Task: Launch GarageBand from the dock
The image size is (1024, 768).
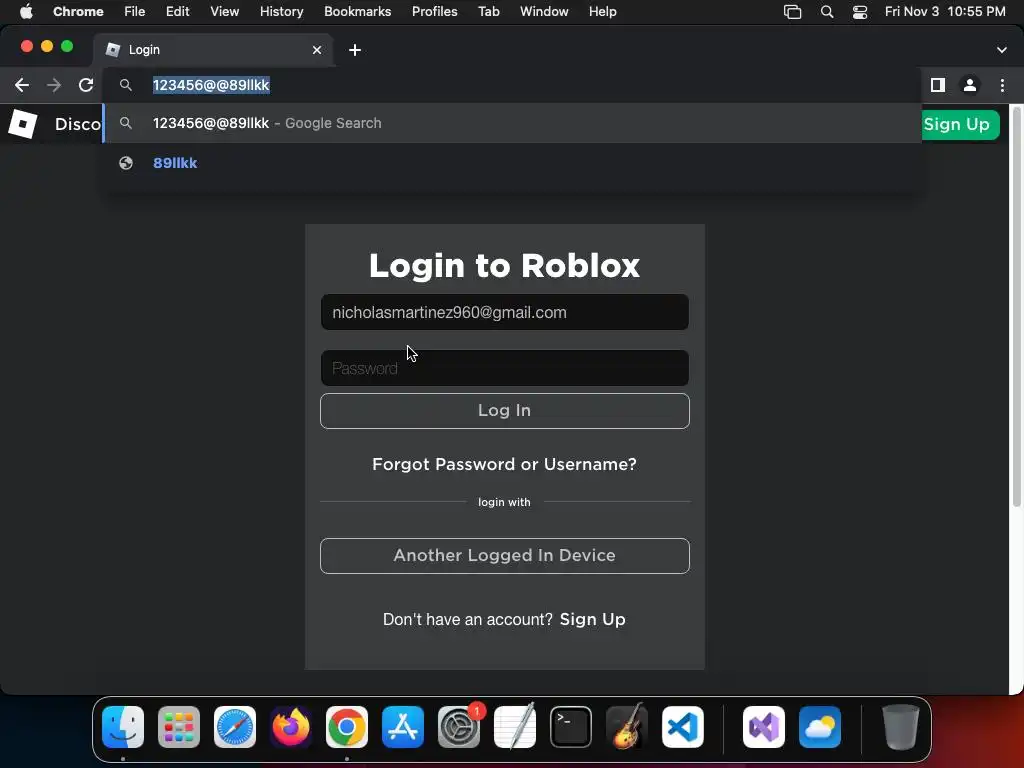Action: pyautogui.click(x=627, y=727)
